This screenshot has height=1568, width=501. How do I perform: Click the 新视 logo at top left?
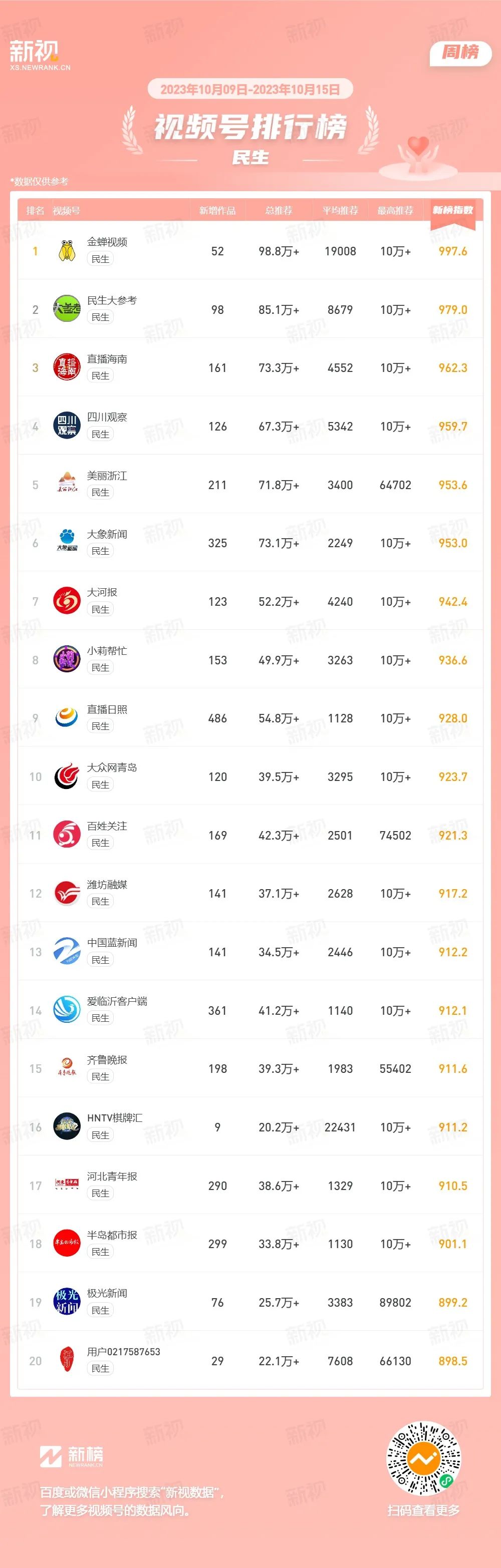point(40,55)
